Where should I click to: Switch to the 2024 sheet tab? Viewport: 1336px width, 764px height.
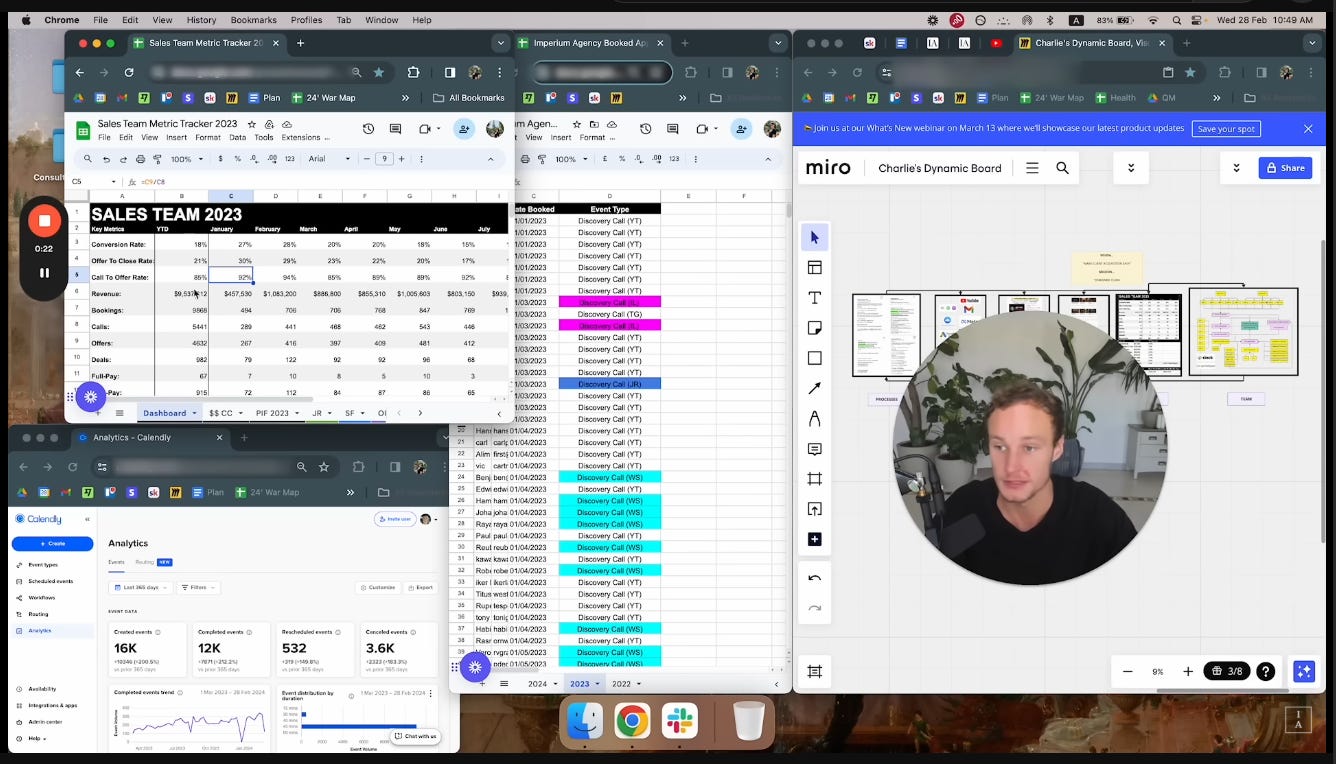pos(542,684)
